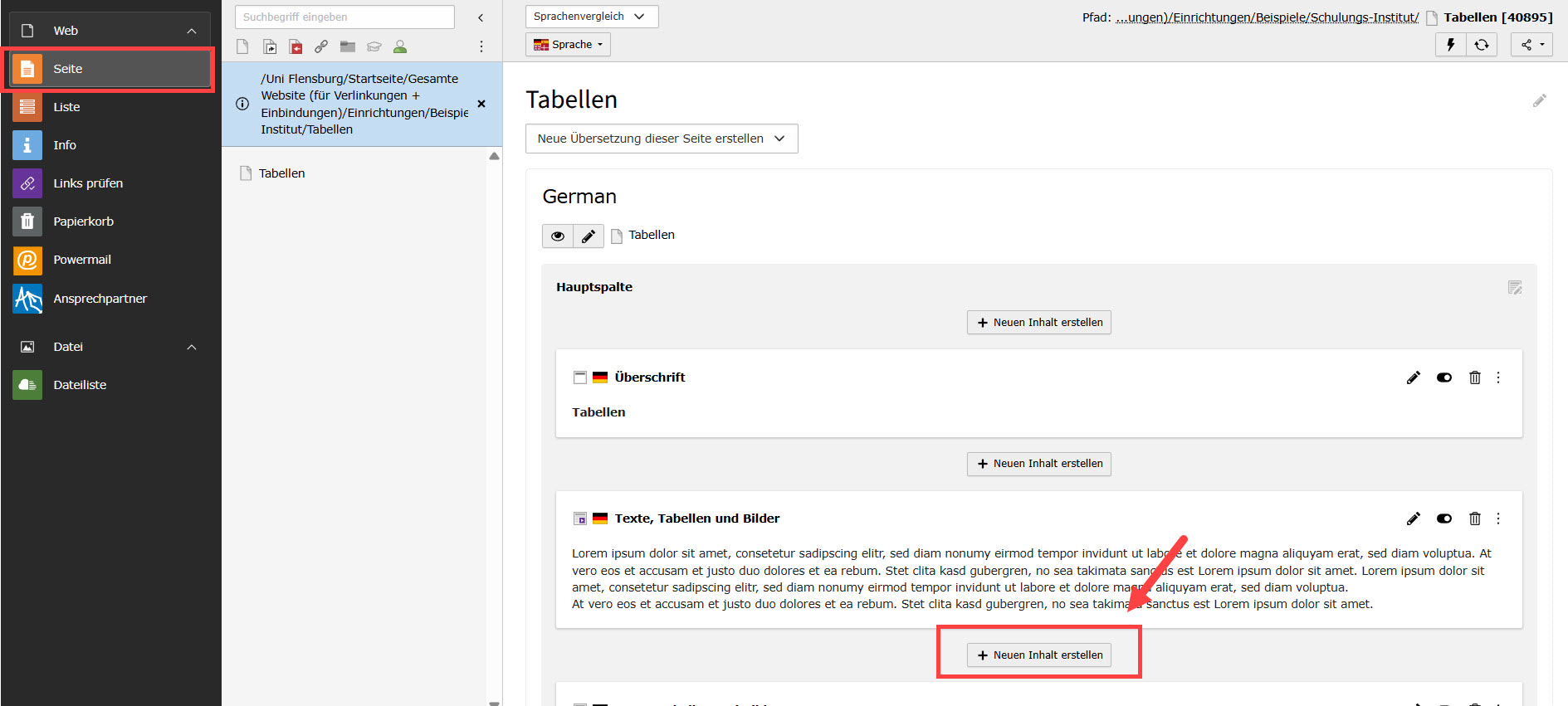Open Links prüfen module
Viewport: 1568px width, 706px height.
pyautogui.click(x=87, y=183)
